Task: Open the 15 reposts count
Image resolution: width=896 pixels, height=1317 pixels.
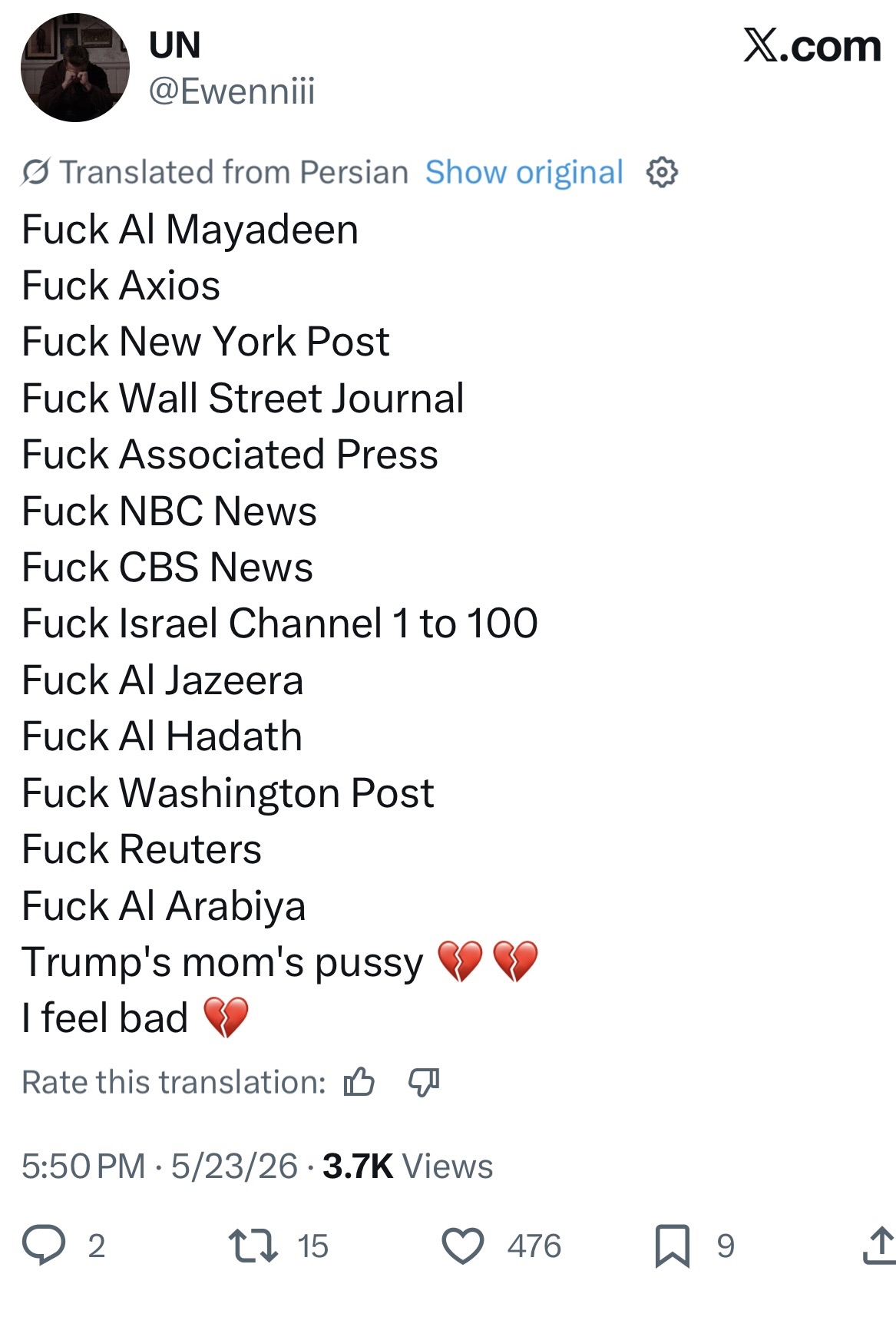Action: coord(313,1246)
